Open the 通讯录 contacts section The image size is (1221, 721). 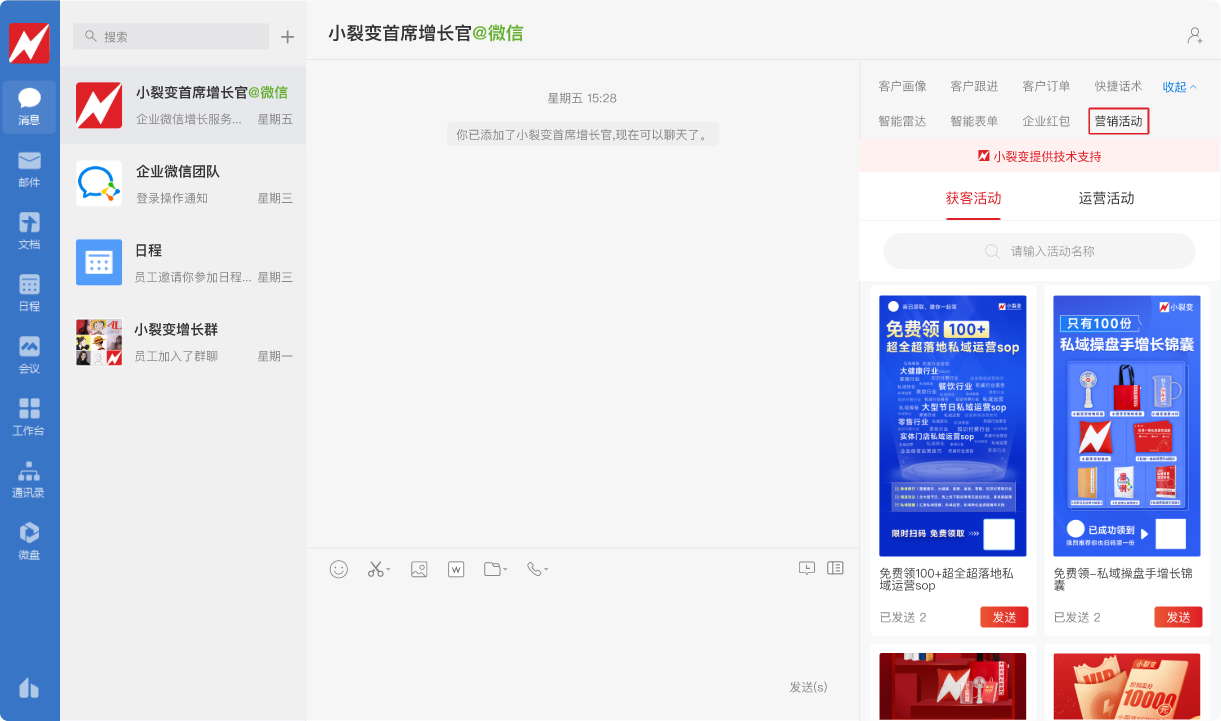click(29, 479)
